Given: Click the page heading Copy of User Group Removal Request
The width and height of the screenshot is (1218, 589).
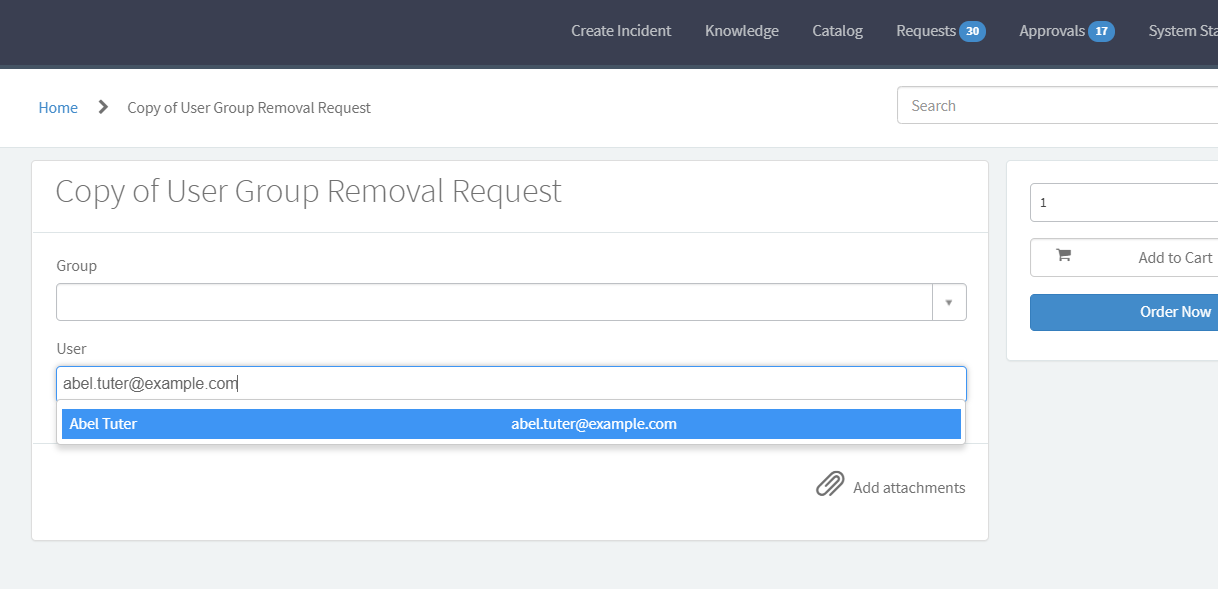Looking at the screenshot, I should 308,191.
